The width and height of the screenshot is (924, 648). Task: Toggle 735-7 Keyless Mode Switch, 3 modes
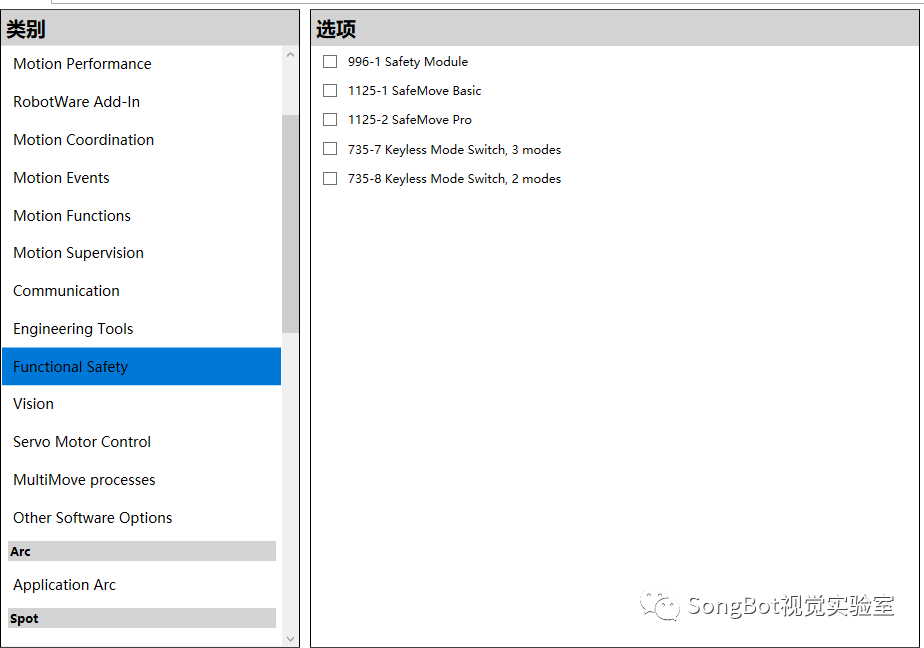pyautogui.click(x=330, y=148)
